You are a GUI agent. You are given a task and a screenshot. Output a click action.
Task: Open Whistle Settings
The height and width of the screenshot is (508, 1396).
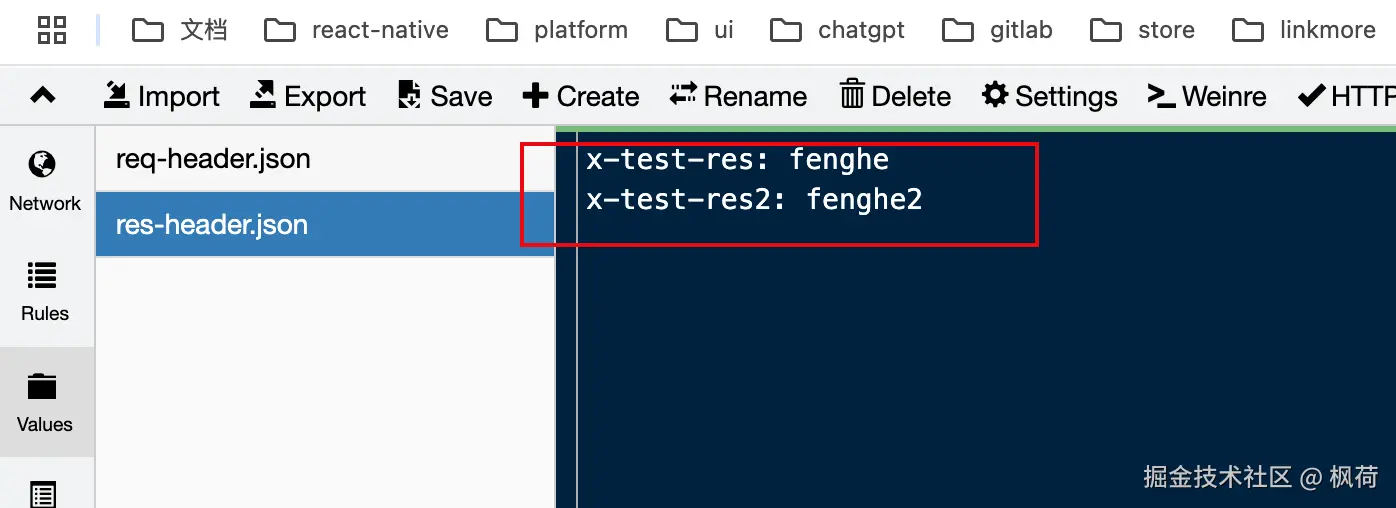pos(1050,96)
